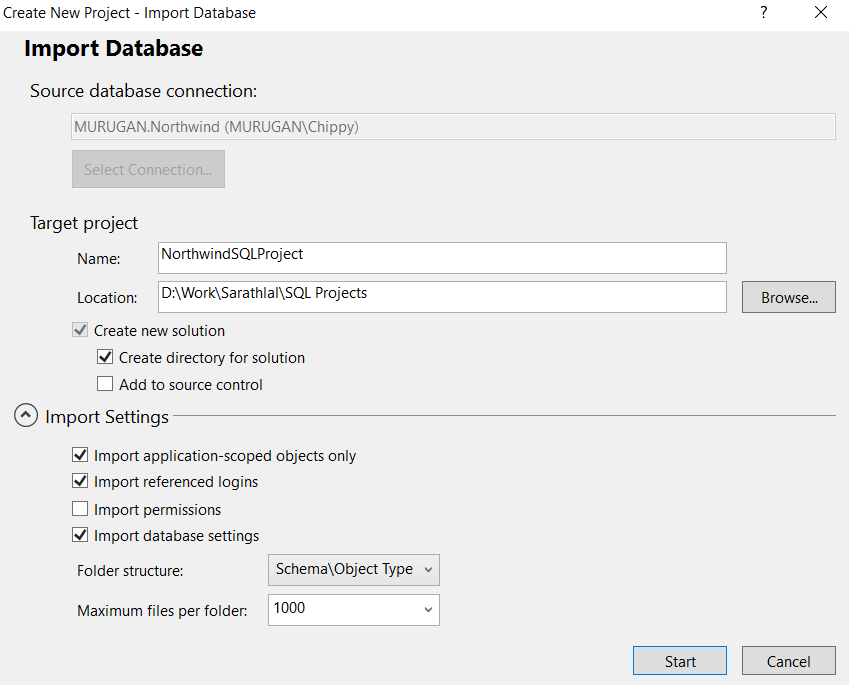
Task: Cancel the import database wizard
Action: point(788,661)
